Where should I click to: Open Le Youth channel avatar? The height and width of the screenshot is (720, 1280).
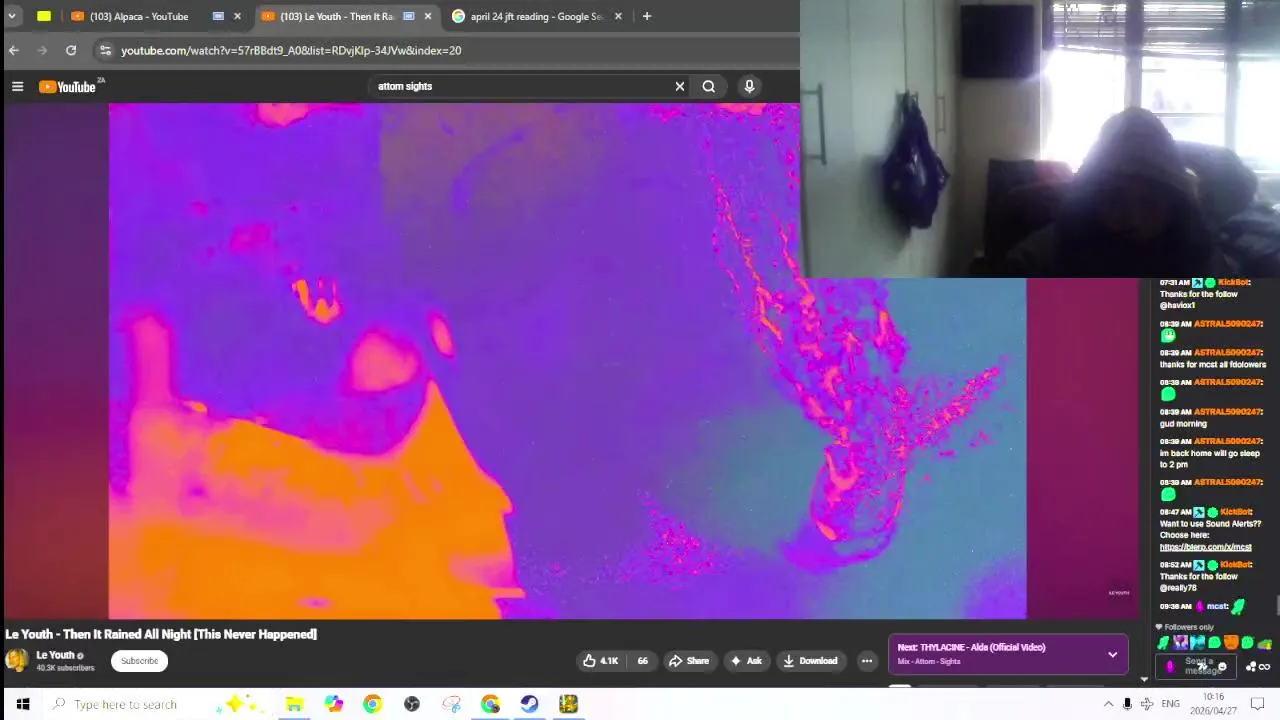(17, 660)
